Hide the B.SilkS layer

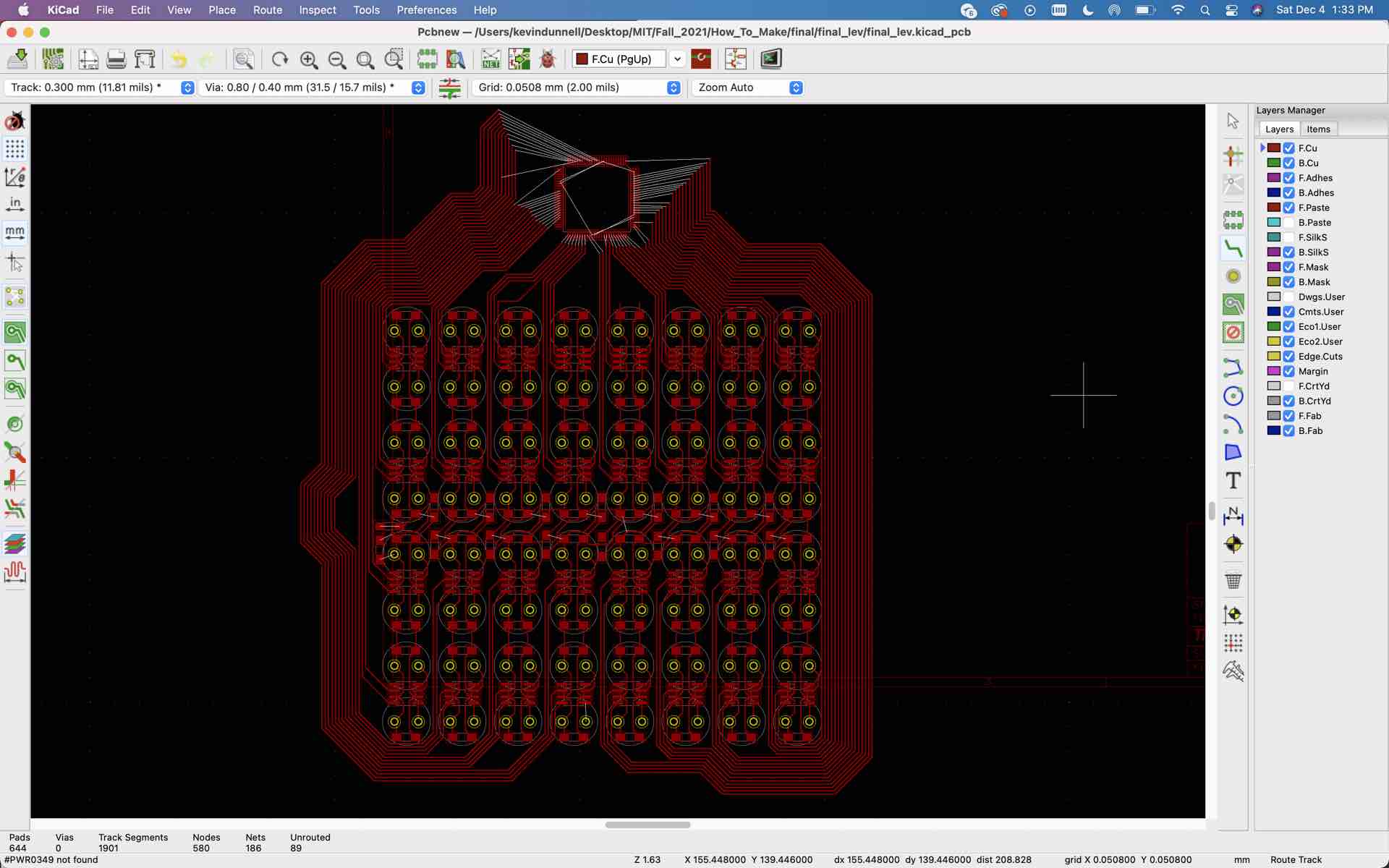click(1289, 252)
